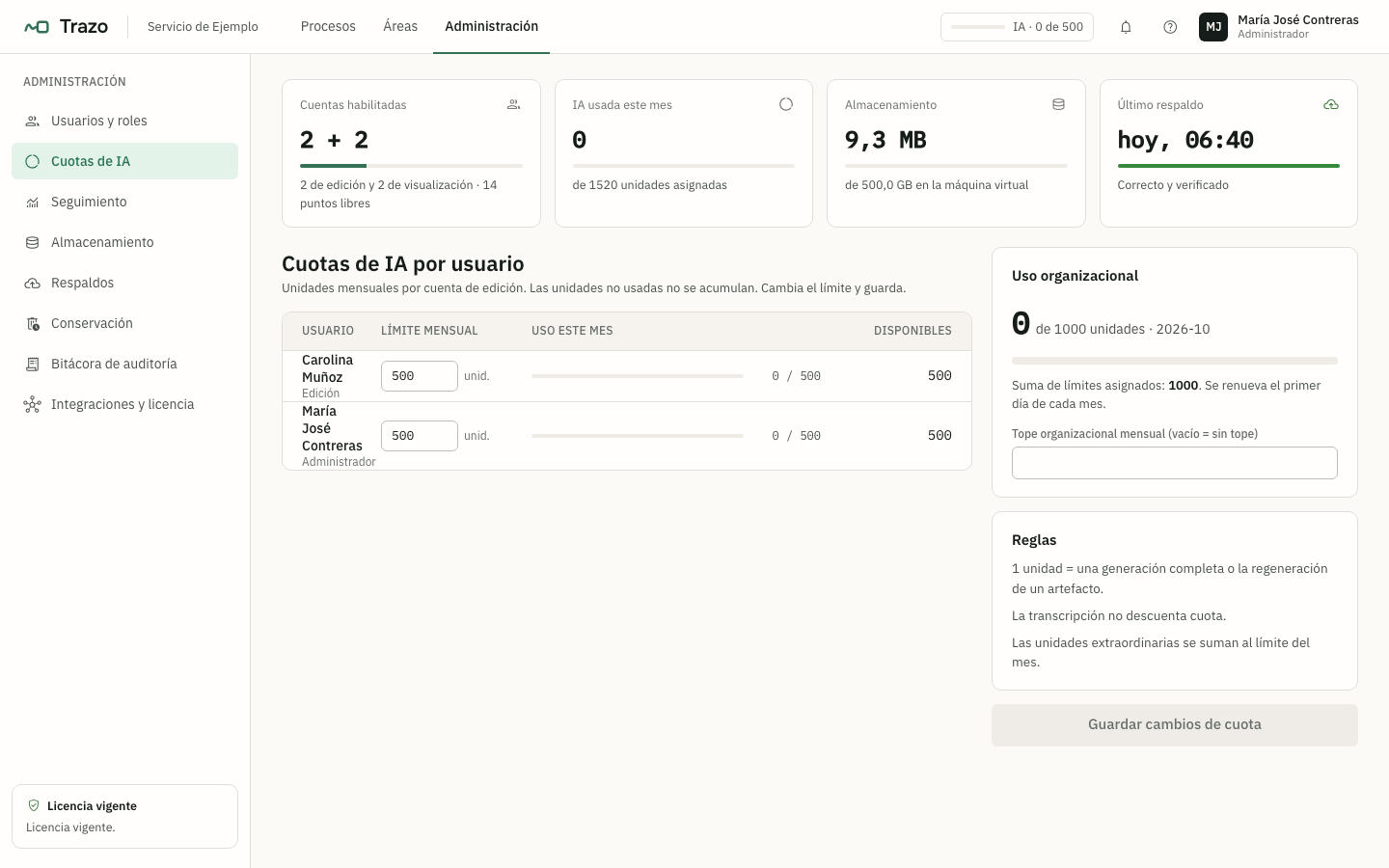
Task: Click the cloud icon in Último respaldo card
Action: click(1331, 104)
